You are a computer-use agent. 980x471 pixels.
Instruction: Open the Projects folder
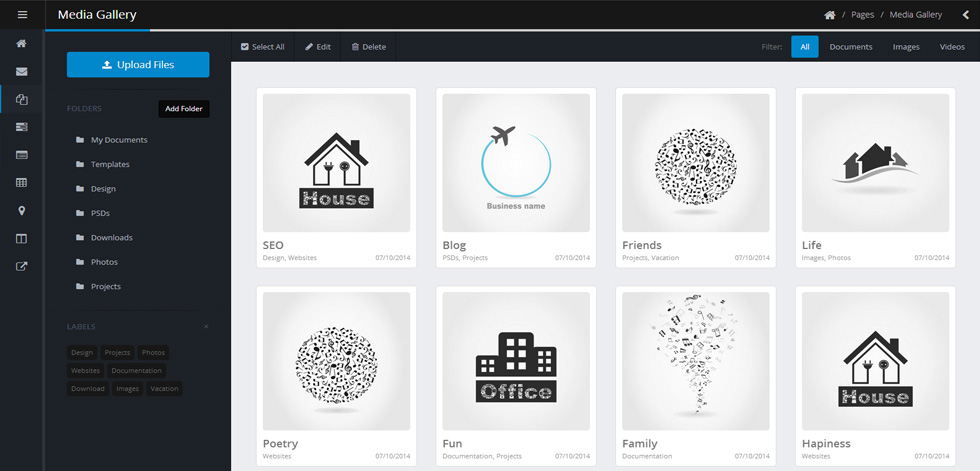[99, 286]
